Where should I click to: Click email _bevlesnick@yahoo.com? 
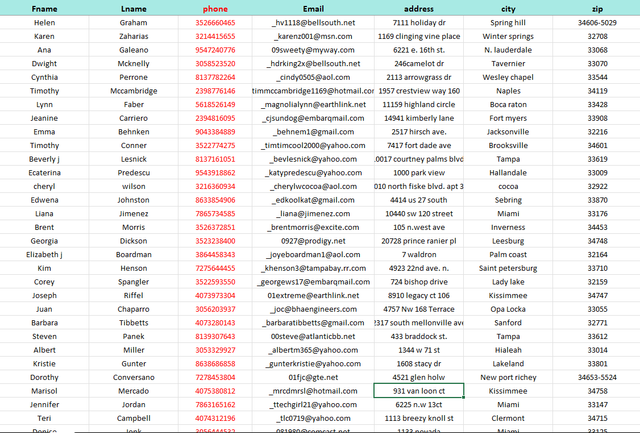pos(313,159)
